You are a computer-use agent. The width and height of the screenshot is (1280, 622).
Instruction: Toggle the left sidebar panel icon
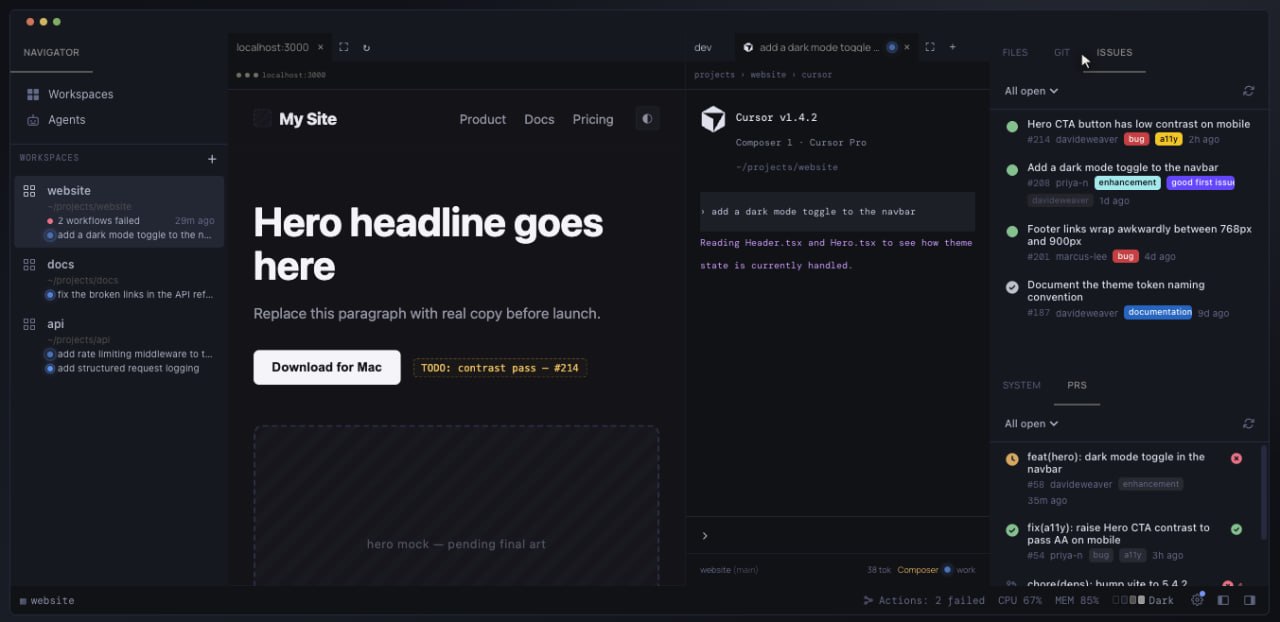[1223, 600]
